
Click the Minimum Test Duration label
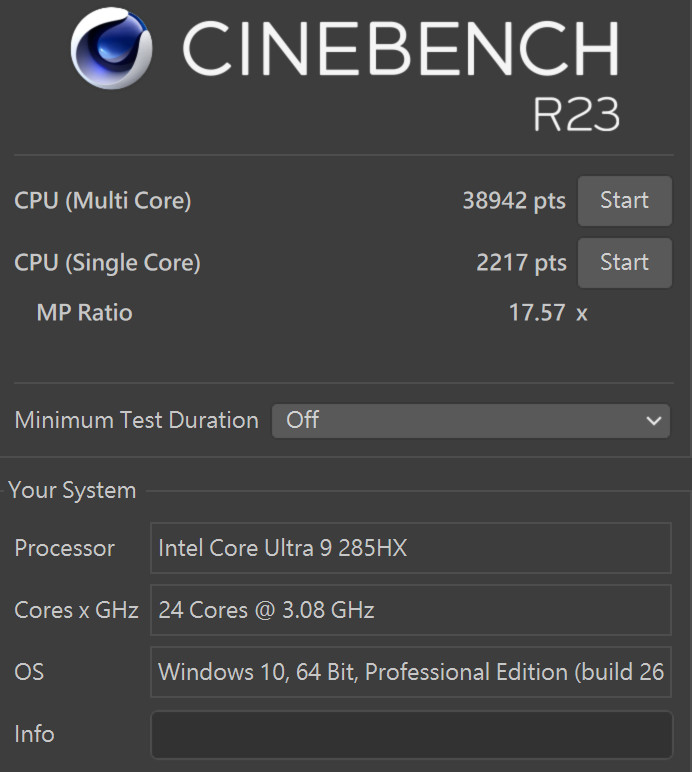click(x=136, y=420)
